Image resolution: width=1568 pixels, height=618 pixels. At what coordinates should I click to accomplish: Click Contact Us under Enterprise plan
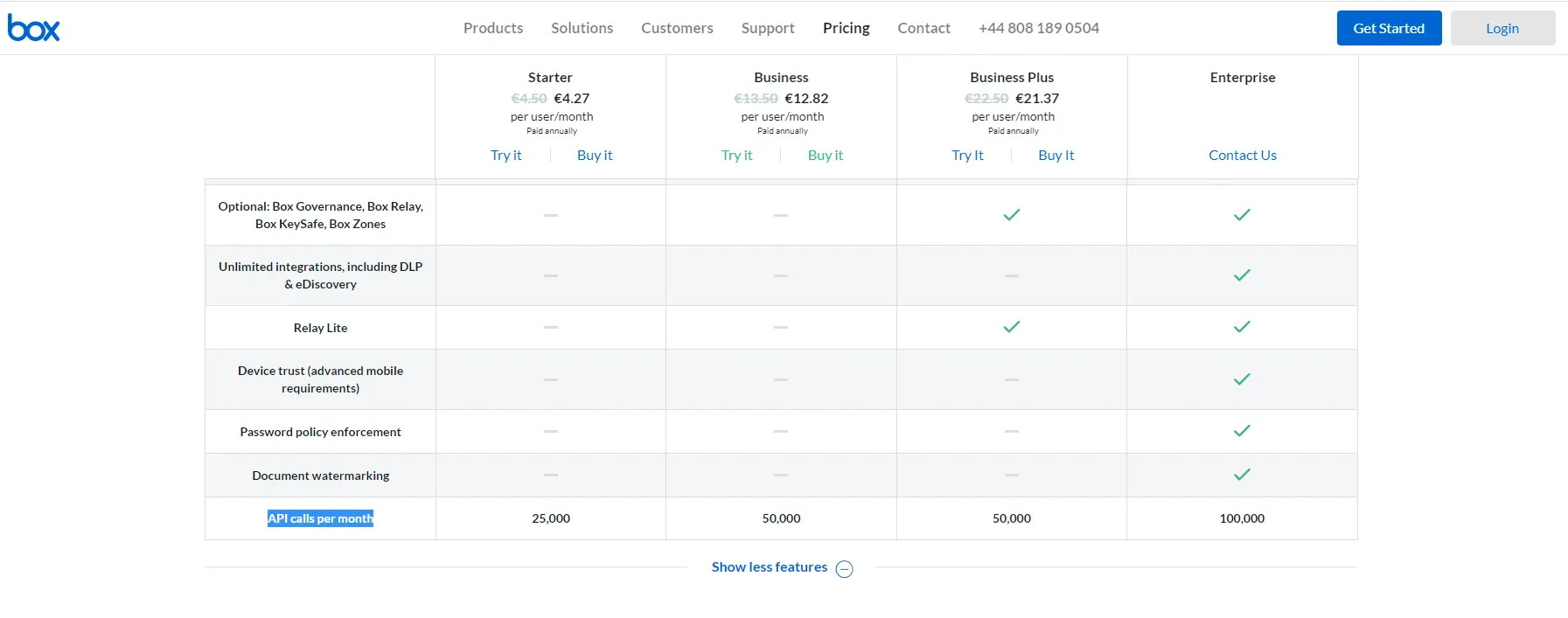(1243, 155)
